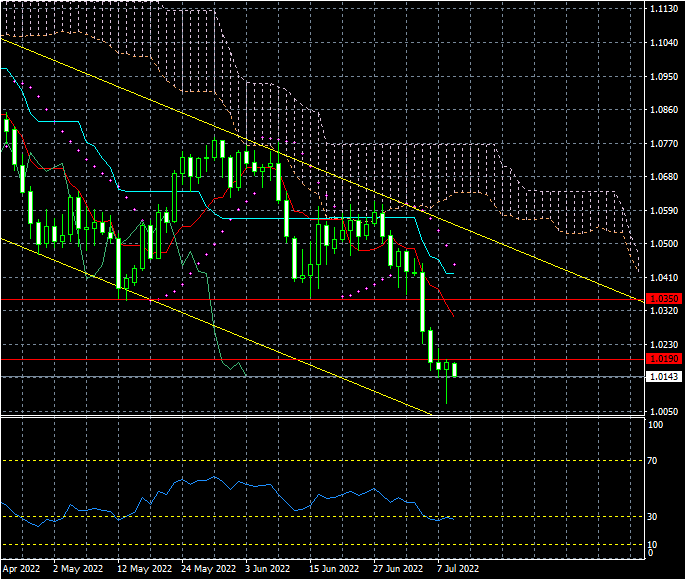
Task: Select the 1.0410 price scale value
Action: (x=664, y=277)
